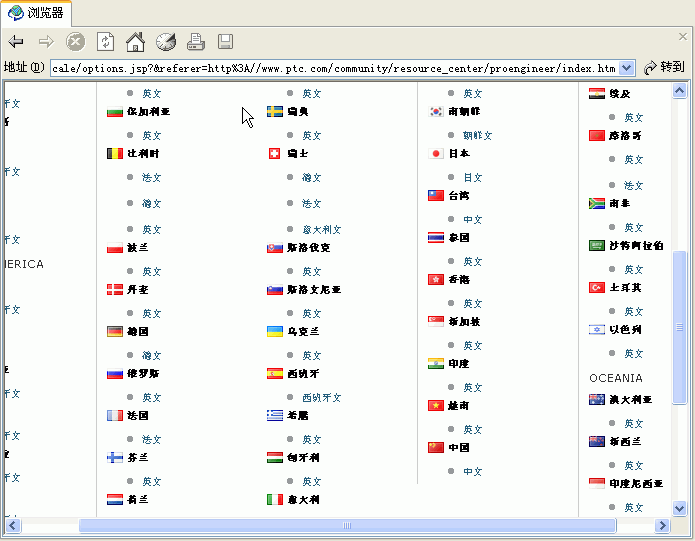
Task: Go back using the Back arrow icon
Action: coord(16,42)
